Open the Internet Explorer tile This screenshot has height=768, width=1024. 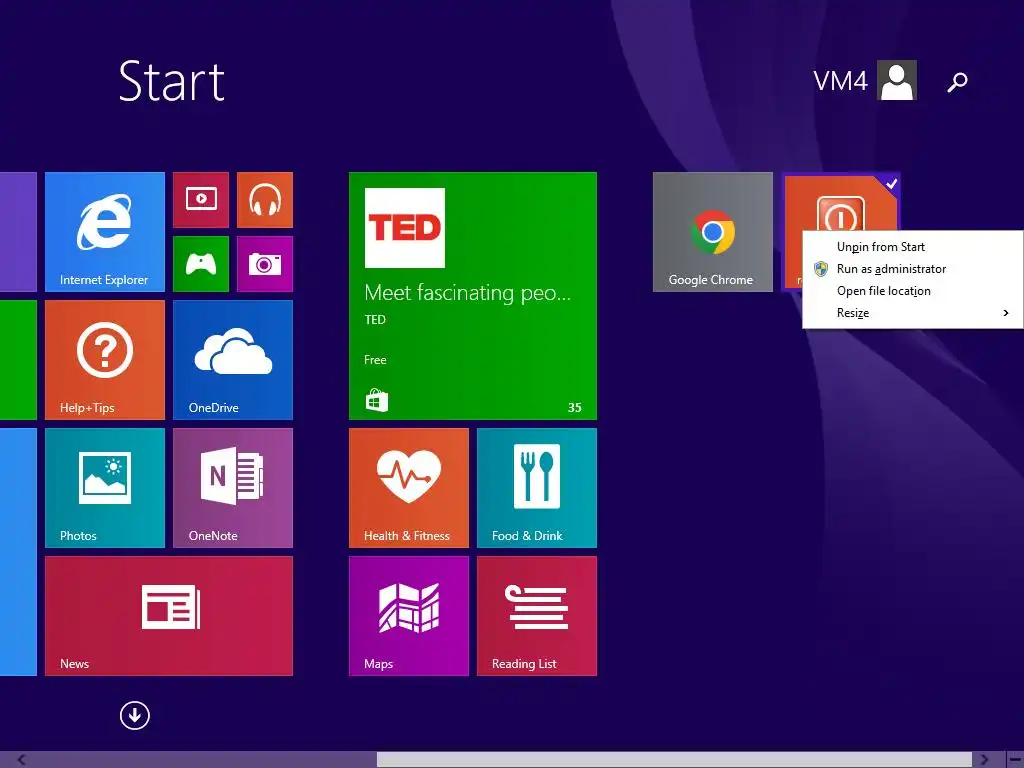point(104,232)
